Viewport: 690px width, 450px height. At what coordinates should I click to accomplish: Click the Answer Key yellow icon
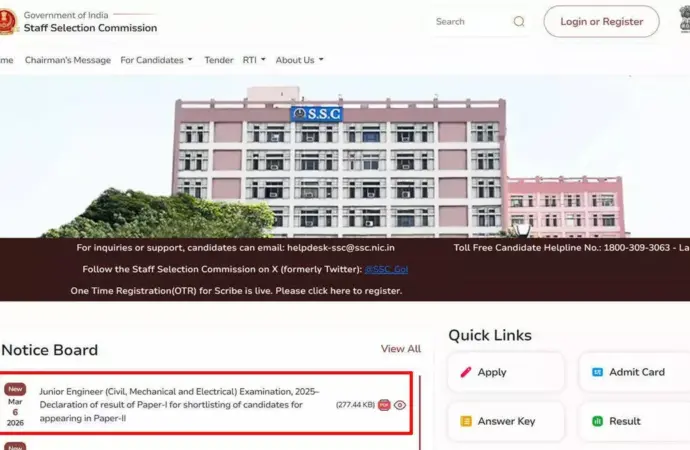tap(466, 421)
